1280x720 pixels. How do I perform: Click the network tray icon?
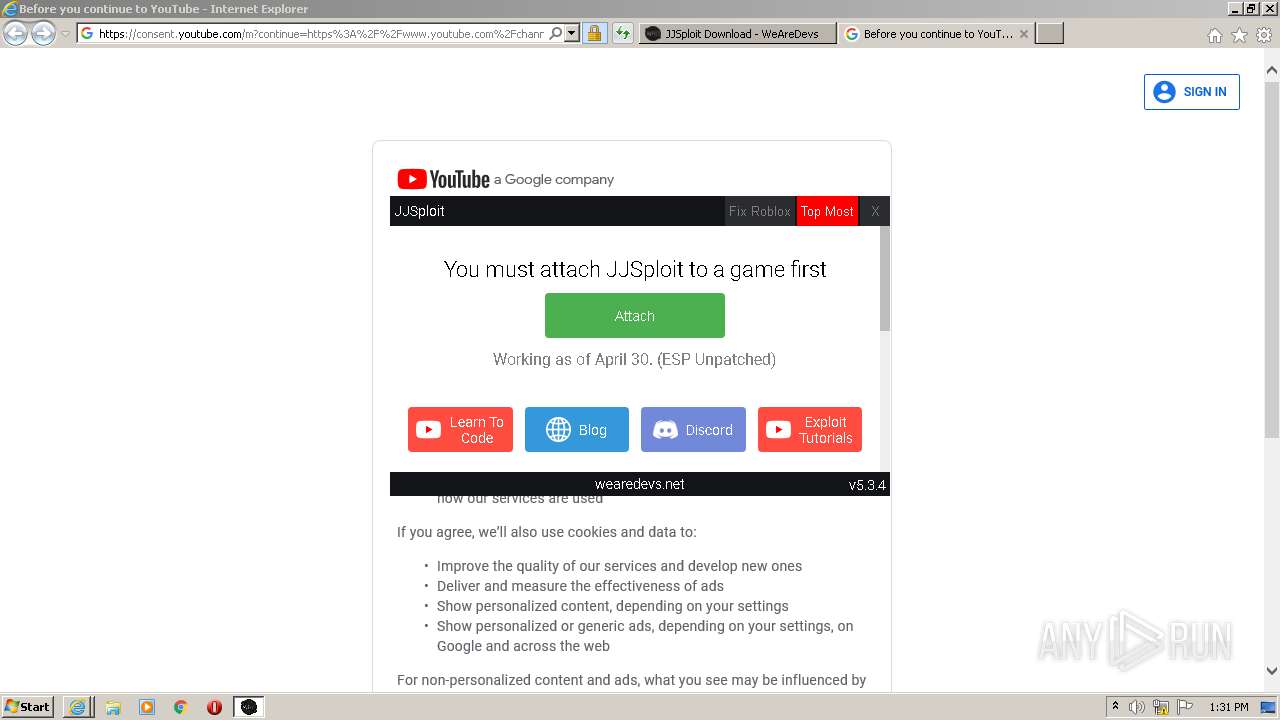pyautogui.click(x=1161, y=707)
